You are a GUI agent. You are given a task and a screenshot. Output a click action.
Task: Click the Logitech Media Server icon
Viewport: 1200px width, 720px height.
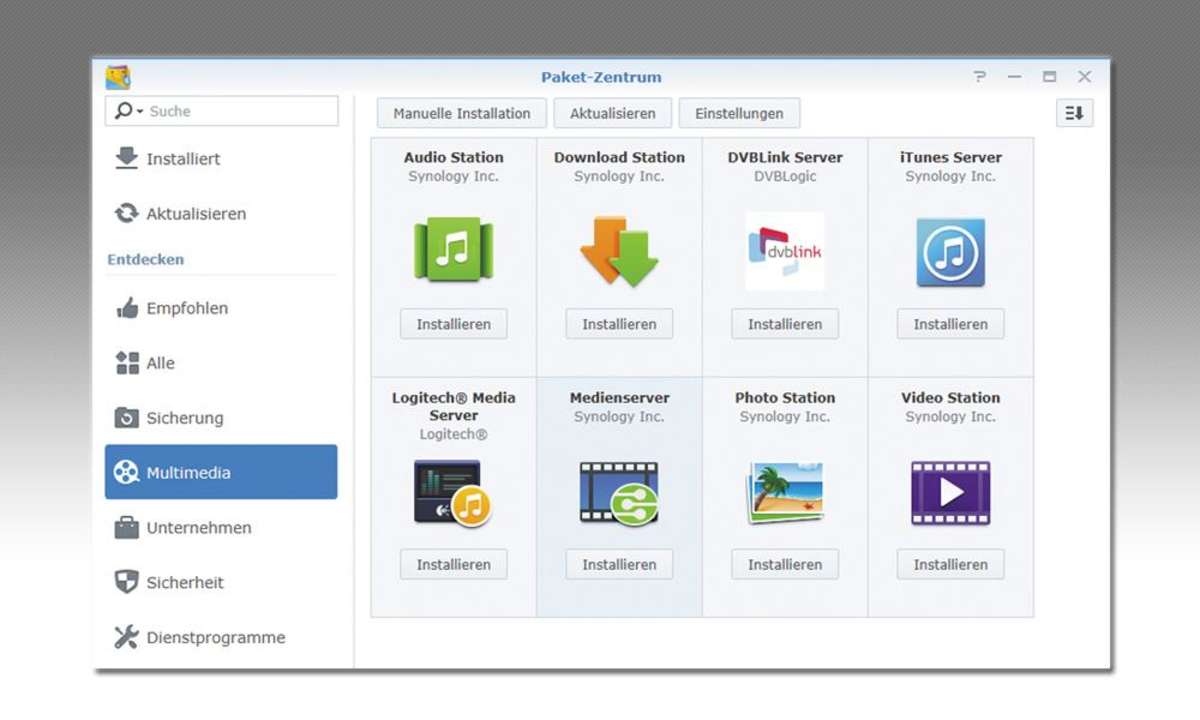coord(453,493)
